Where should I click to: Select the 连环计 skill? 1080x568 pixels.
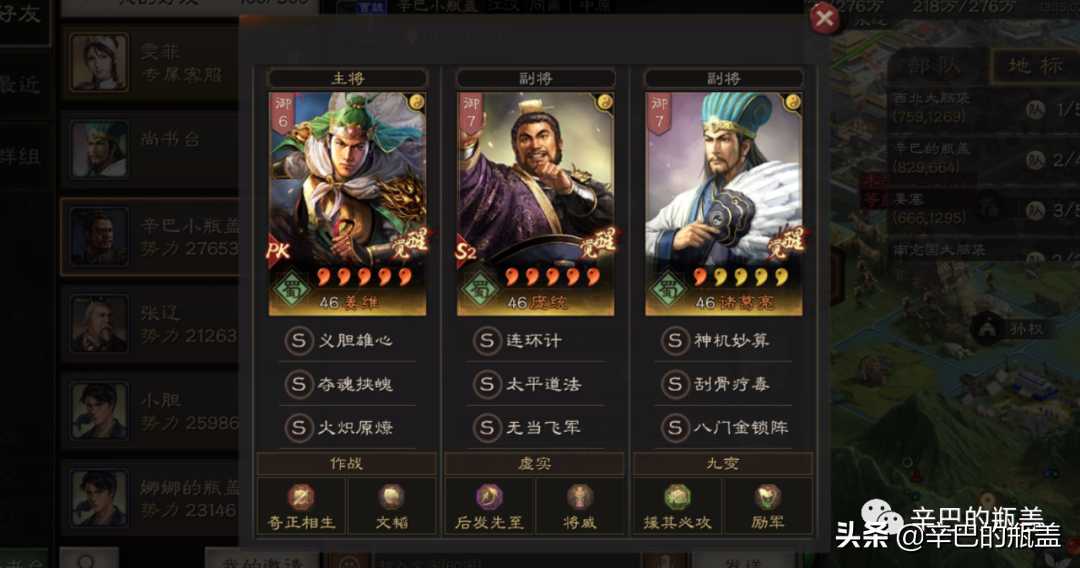(535, 340)
